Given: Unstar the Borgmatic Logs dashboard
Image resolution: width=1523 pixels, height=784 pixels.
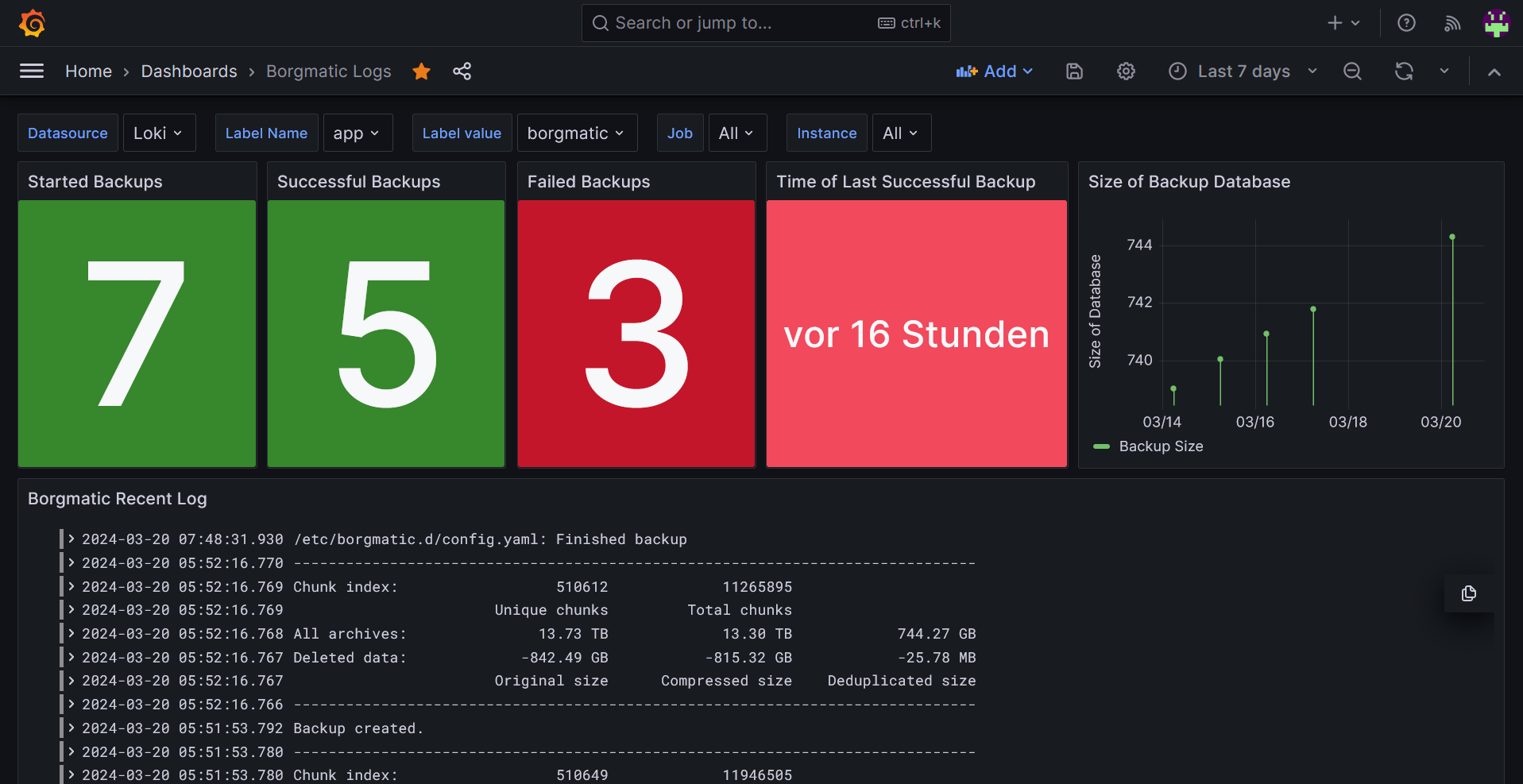Looking at the screenshot, I should (421, 71).
